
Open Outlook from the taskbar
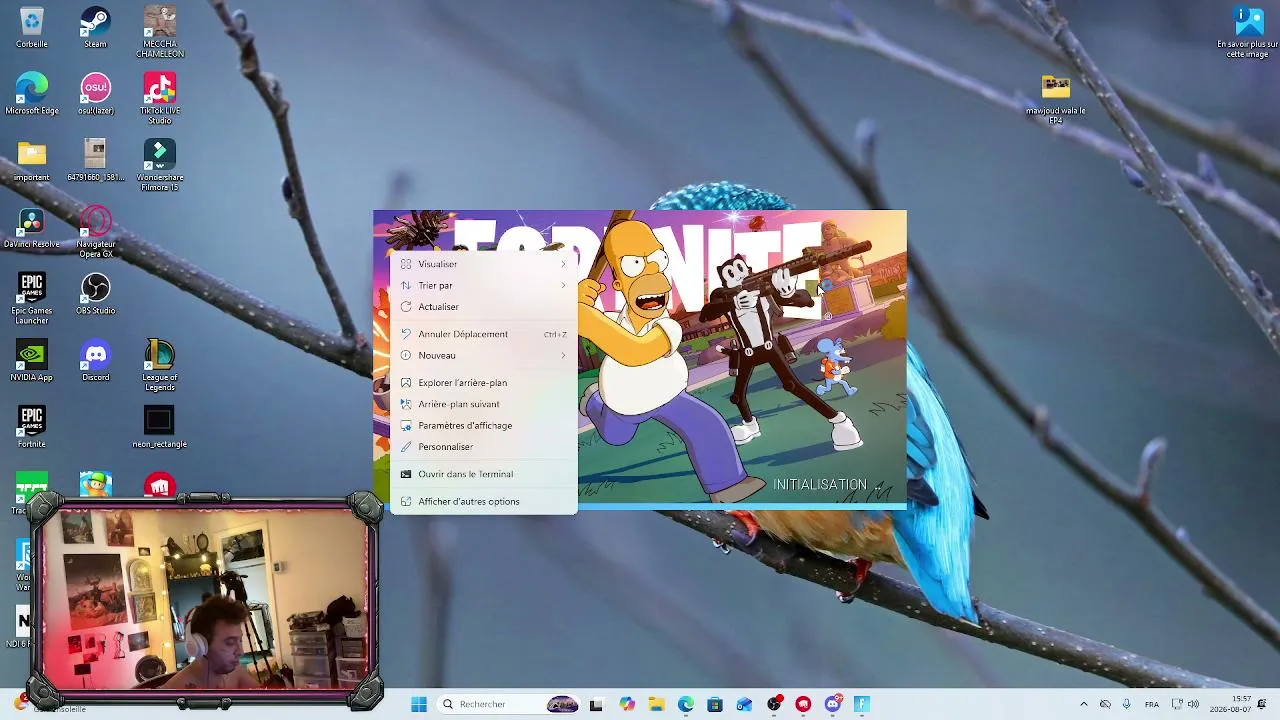[744, 704]
